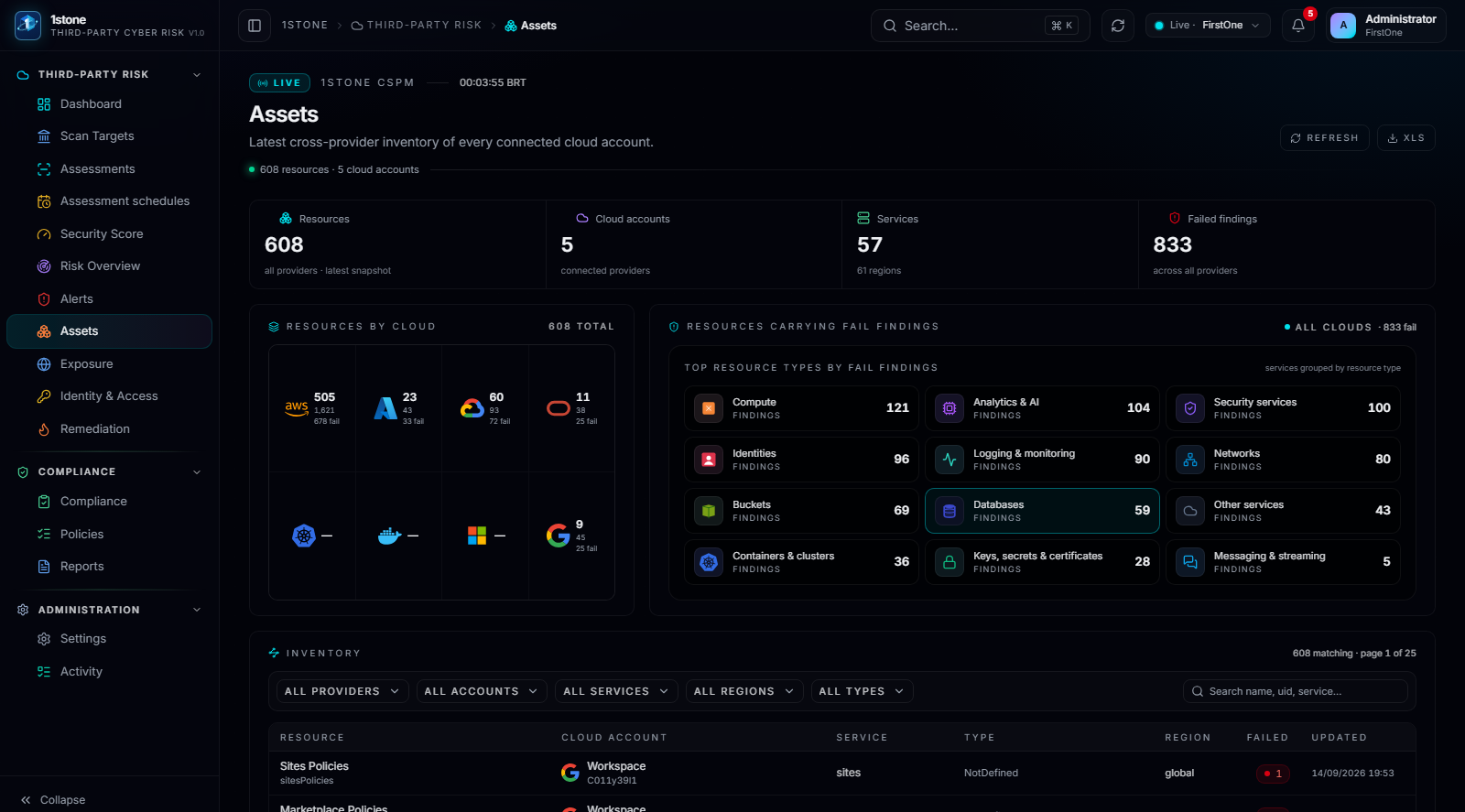Open the Sites Policies inventory row
The image size is (1465, 812).
click(842, 774)
